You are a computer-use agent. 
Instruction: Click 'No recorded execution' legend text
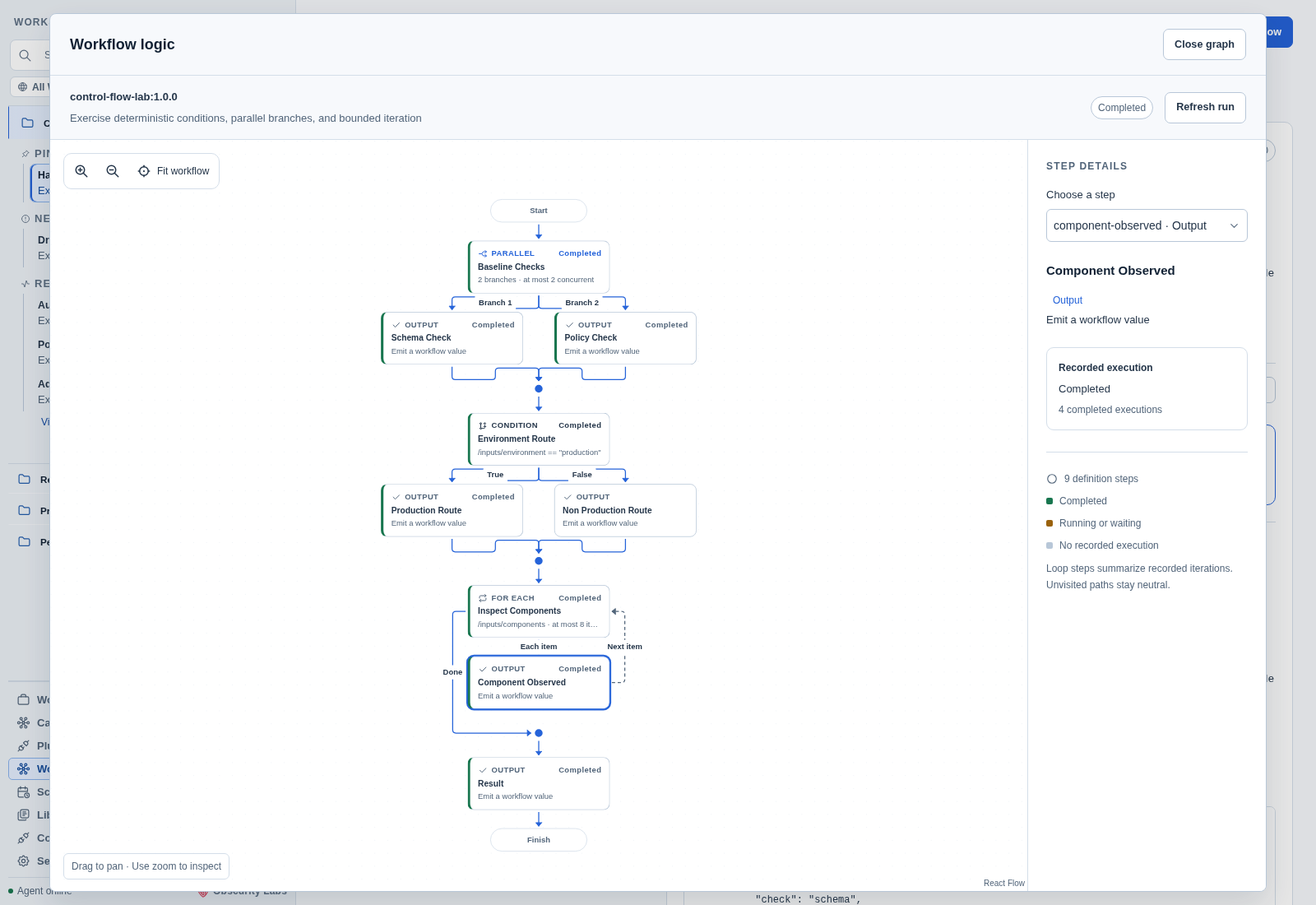coord(1109,545)
